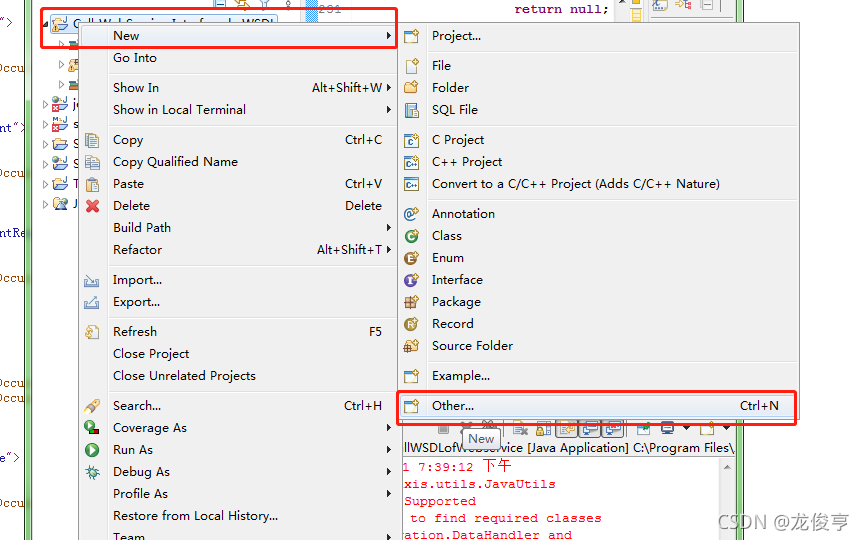The width and height of the screenshot is (864, 540).
Task: Click the C Project icon
Action: click(x=412, y=140)
